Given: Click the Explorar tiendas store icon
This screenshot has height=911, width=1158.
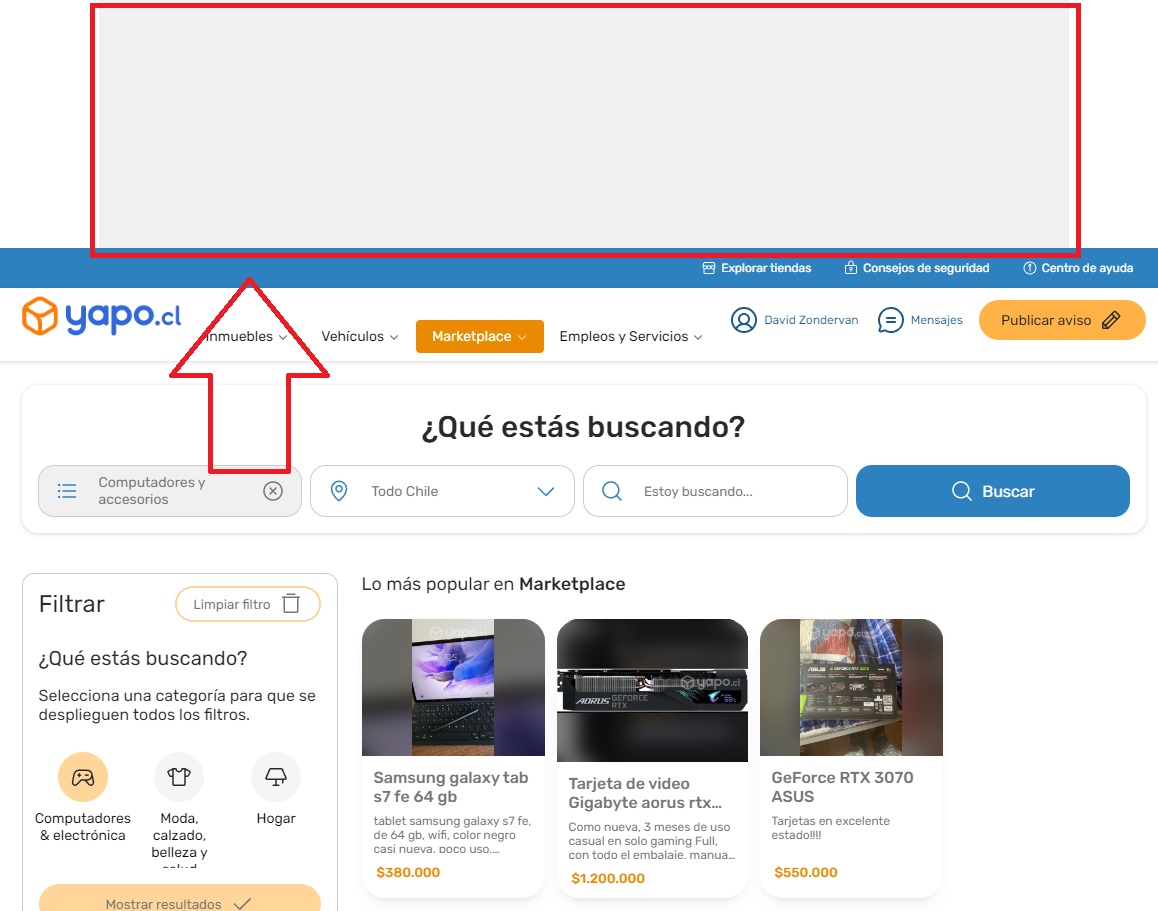Looking at the screenshot, I should coord(708,268).
